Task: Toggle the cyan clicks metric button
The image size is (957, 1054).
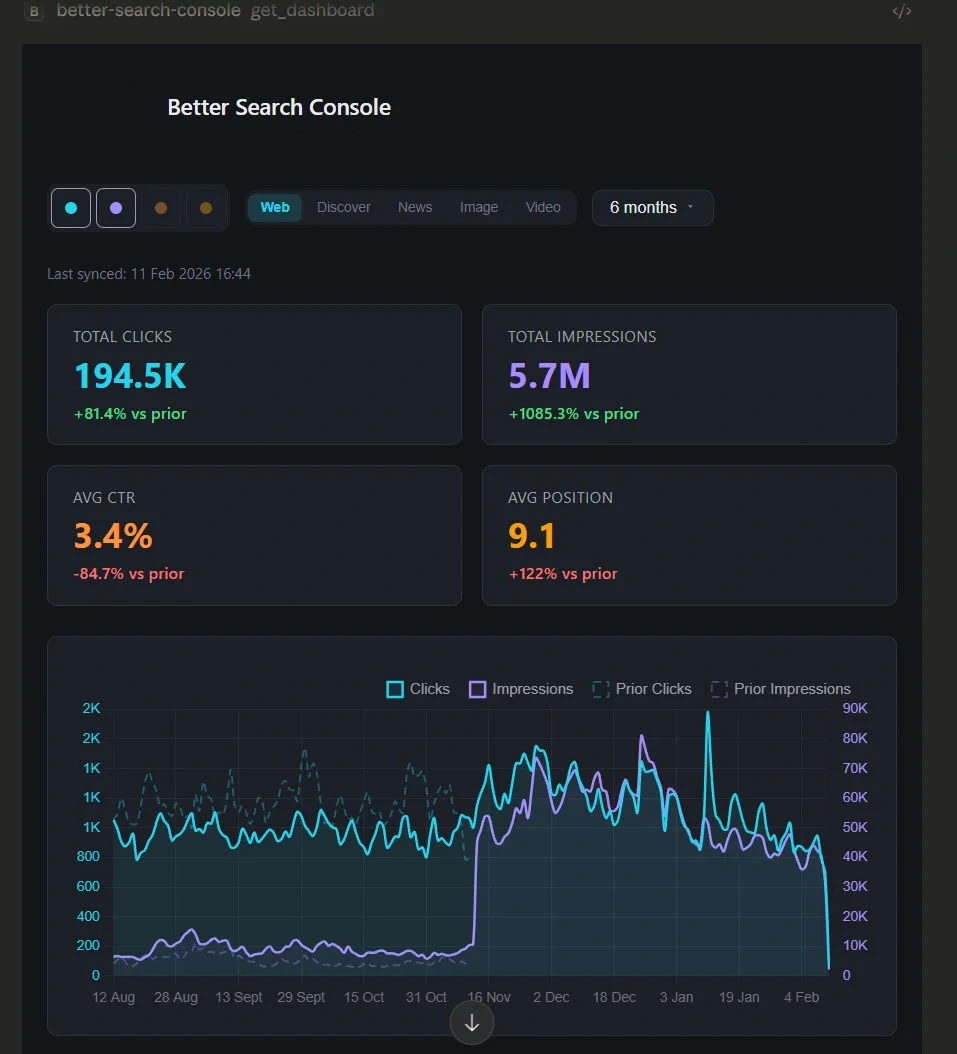Action: tap(71, 208)
